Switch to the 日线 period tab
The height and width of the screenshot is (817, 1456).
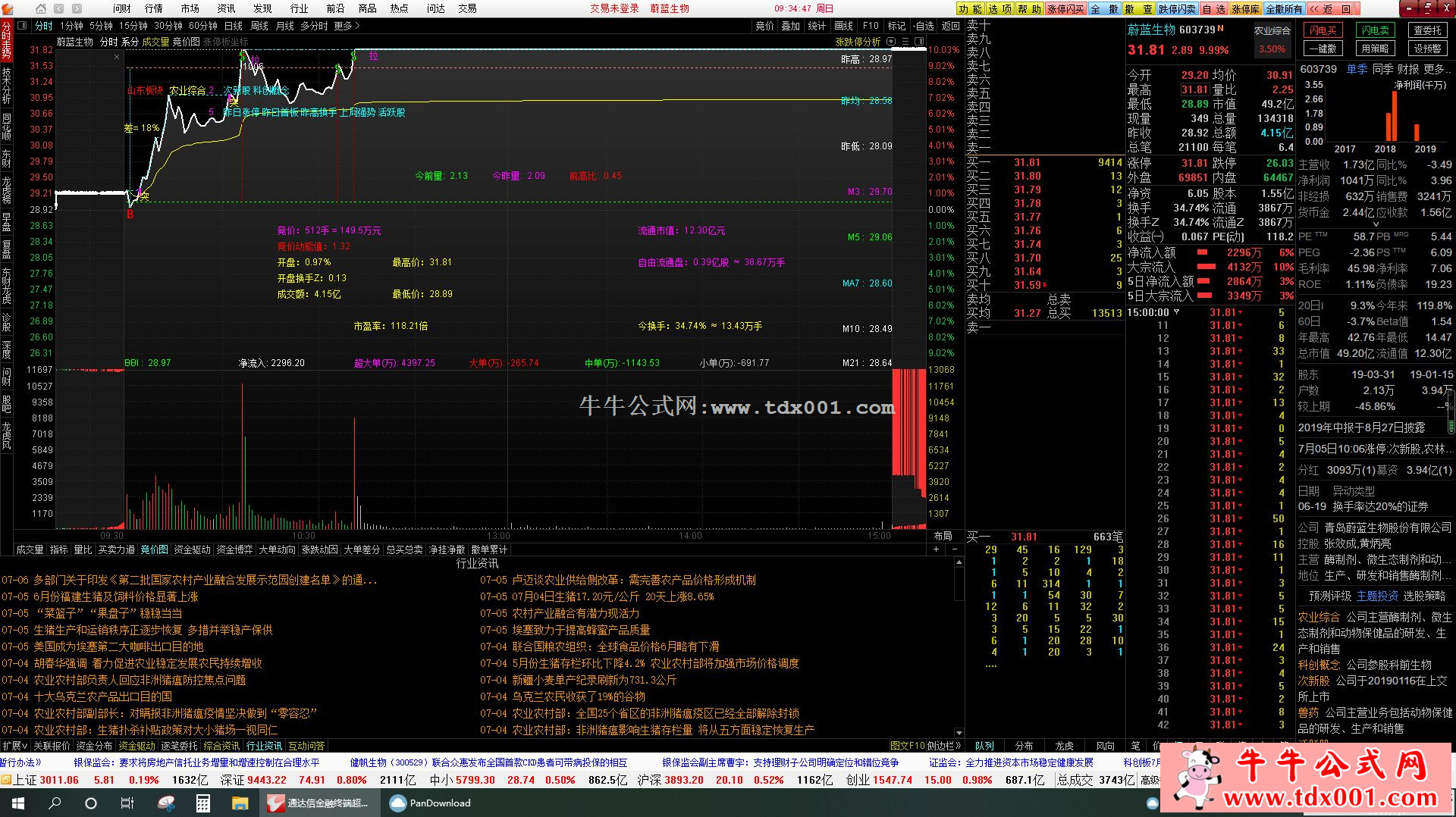(x=234, y=26)
